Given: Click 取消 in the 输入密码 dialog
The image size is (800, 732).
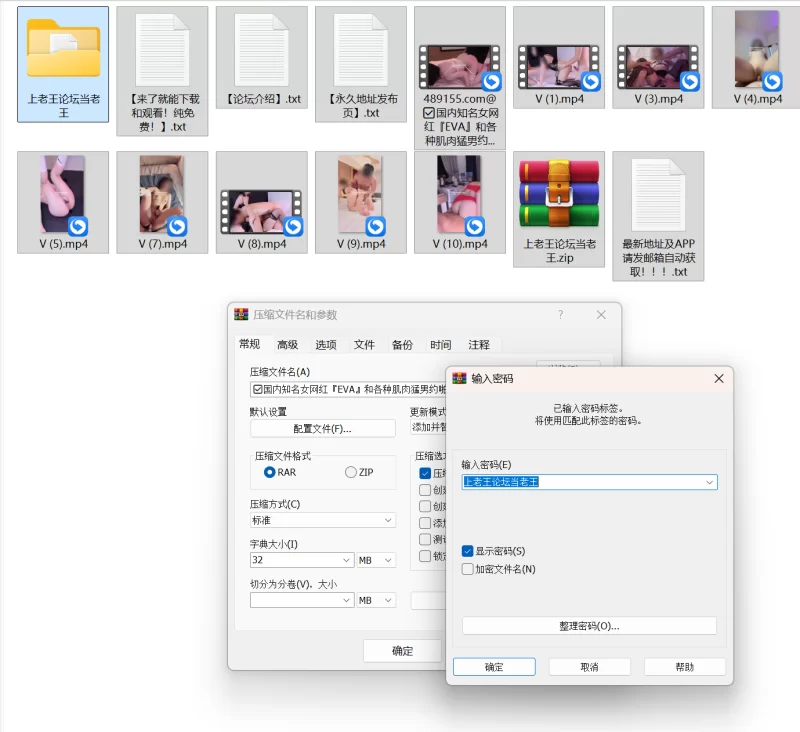Looking at the screenshot, I should point(589,667).
